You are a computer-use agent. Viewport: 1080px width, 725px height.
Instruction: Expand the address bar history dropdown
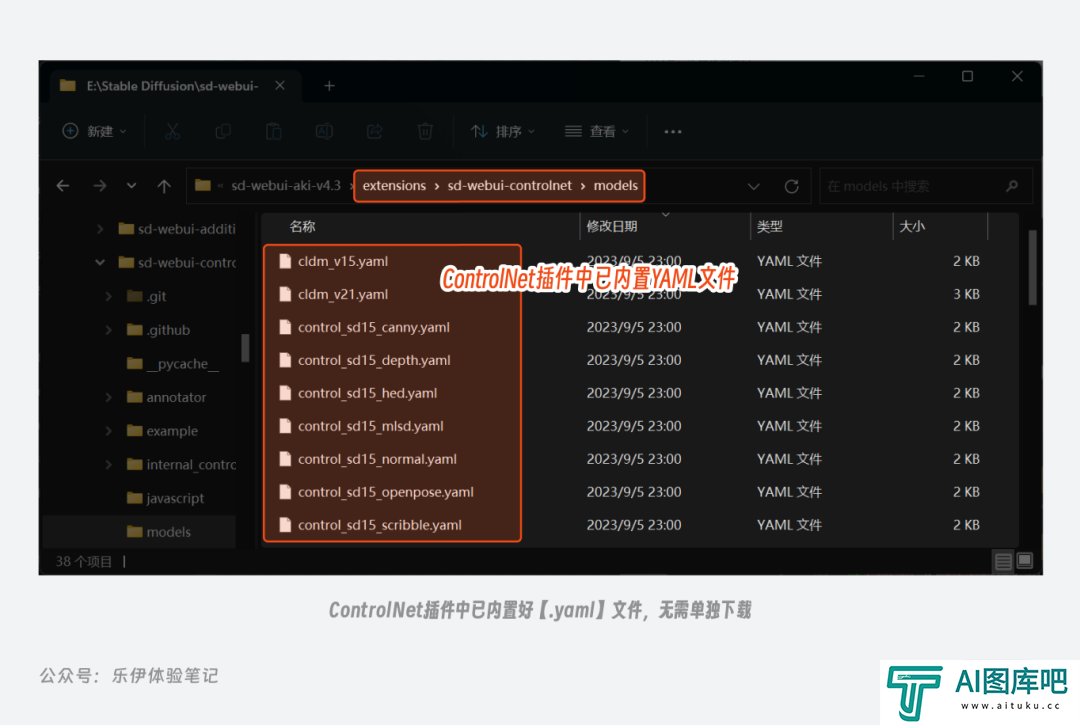(754, 186)
